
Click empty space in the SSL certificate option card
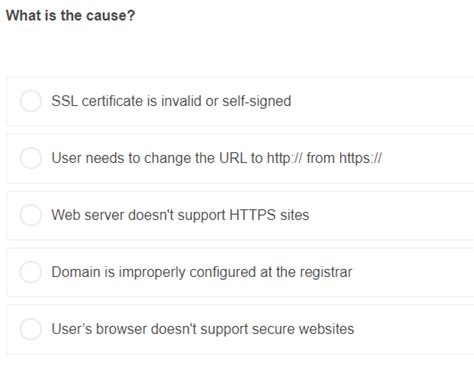(x=383, y=101)
